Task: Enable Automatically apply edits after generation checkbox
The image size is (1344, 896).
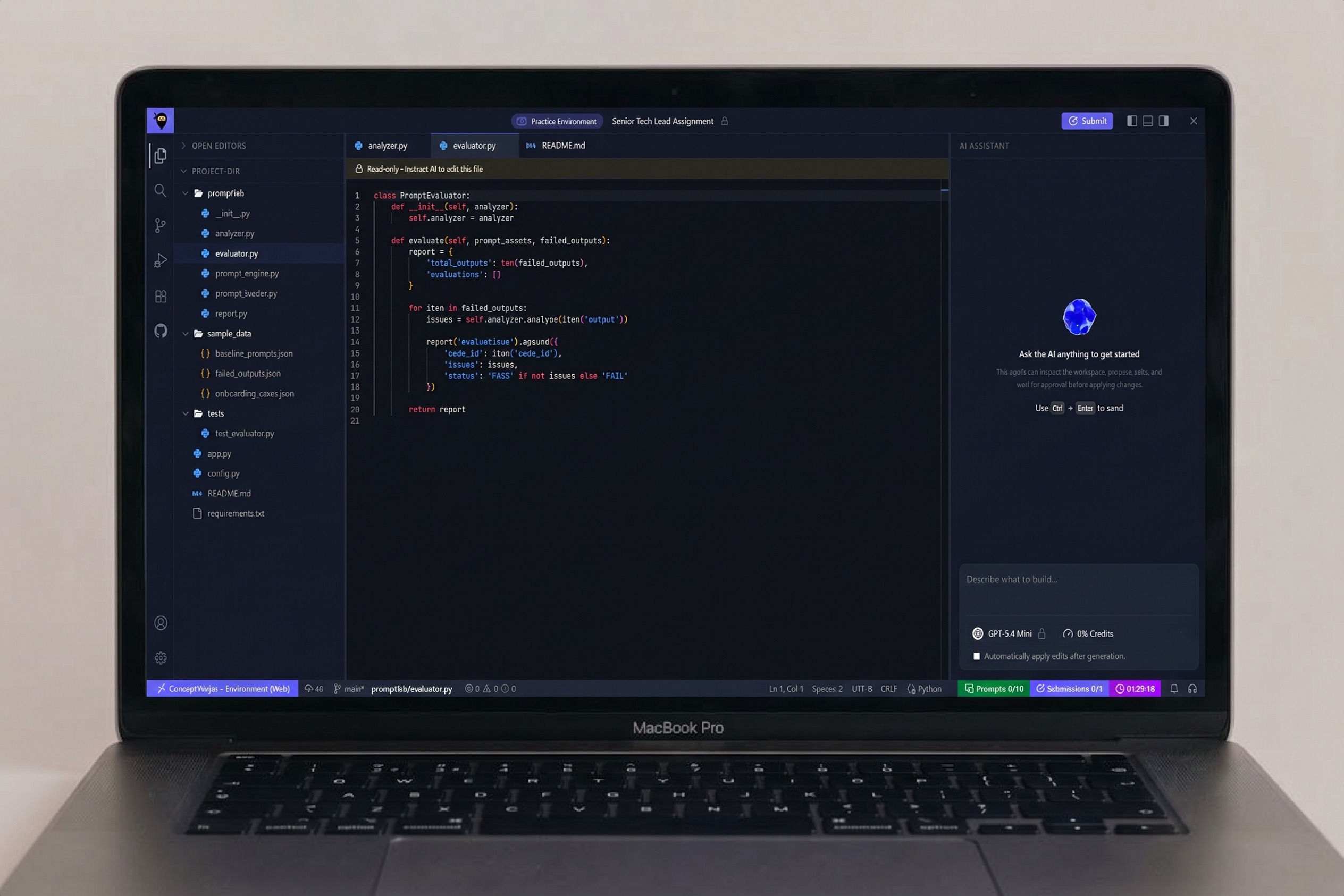Action: coord(977,656)
